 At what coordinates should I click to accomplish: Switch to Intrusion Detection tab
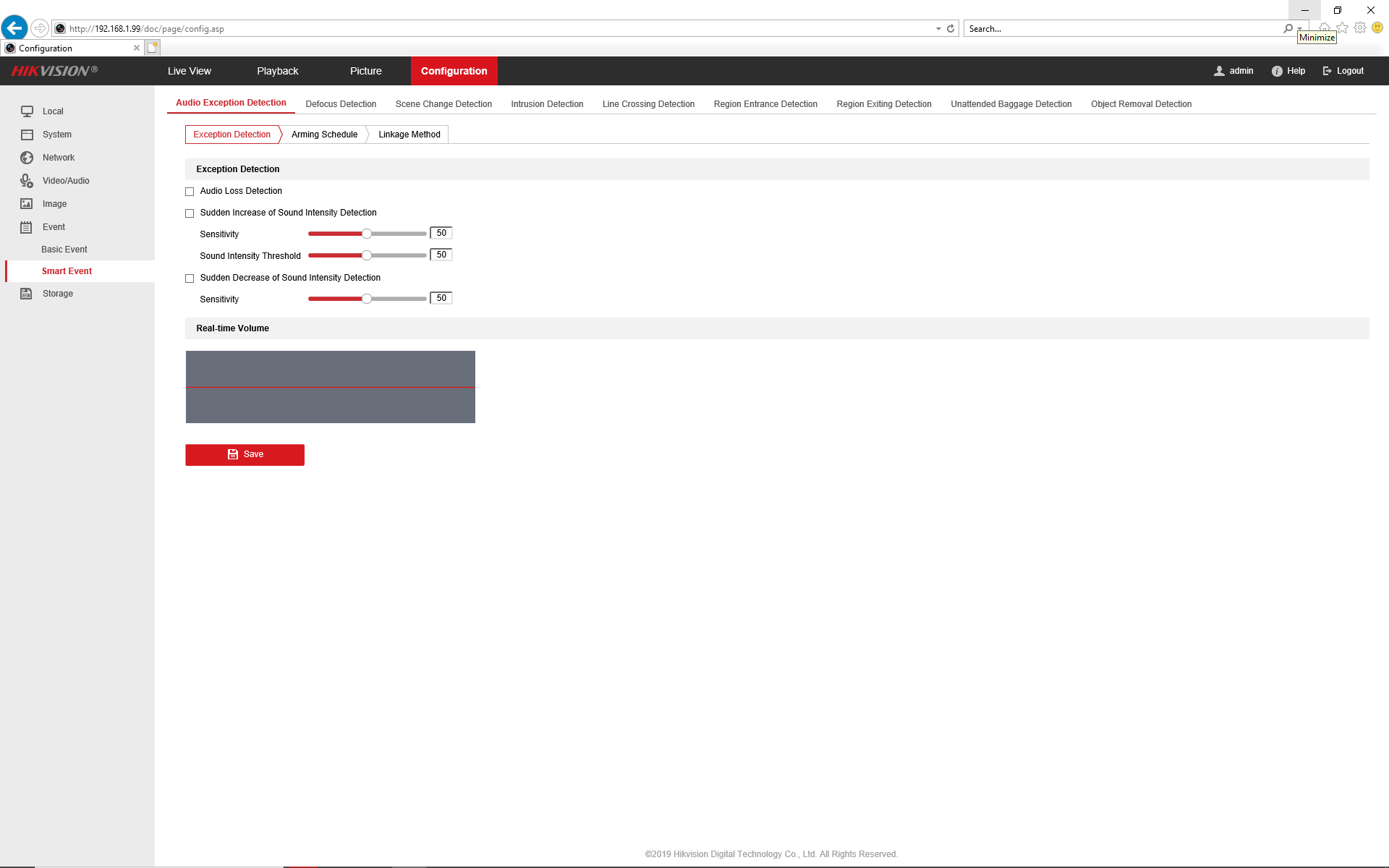click(x=547, y=104)
